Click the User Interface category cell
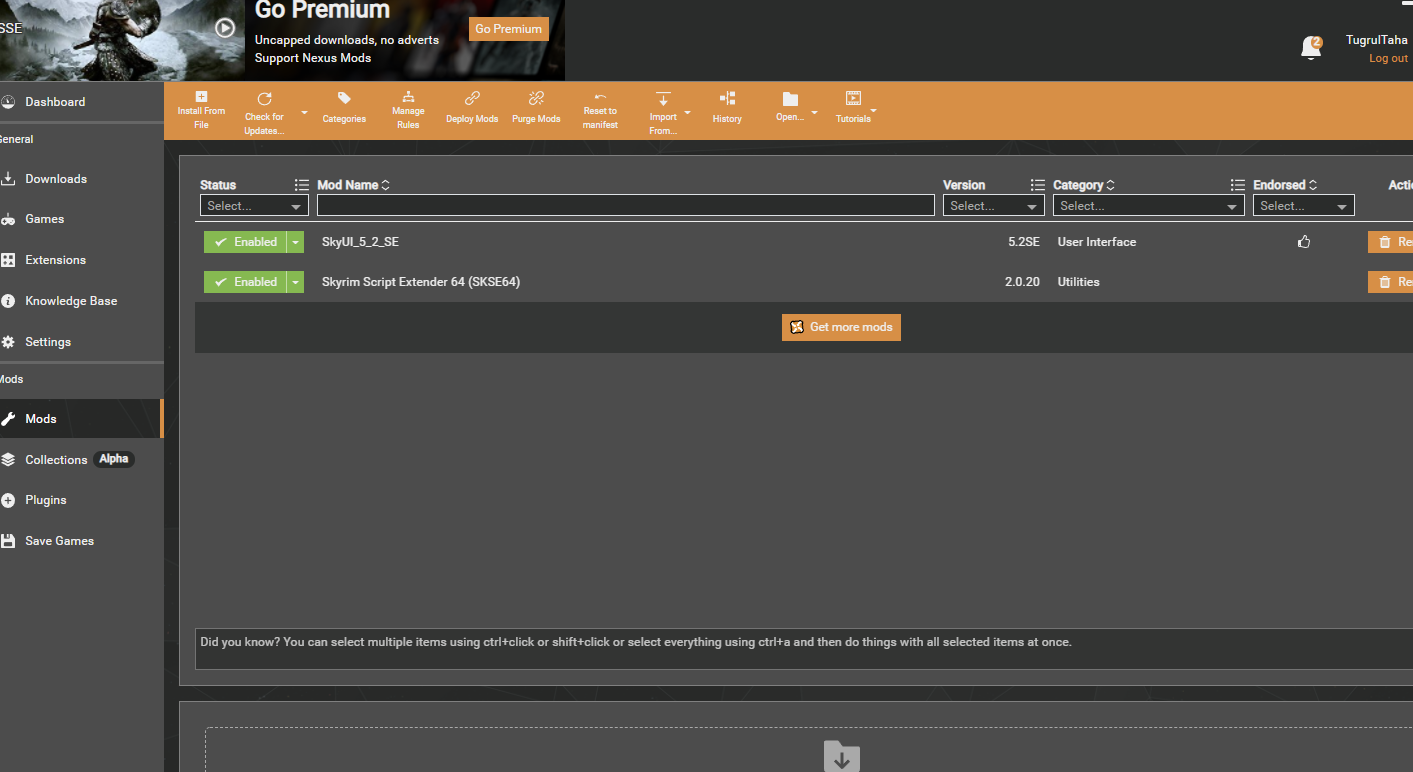 1097,242
